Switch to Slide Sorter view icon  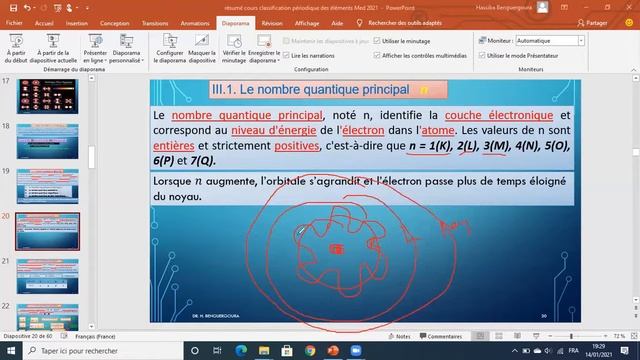click(x=499, y=336)
